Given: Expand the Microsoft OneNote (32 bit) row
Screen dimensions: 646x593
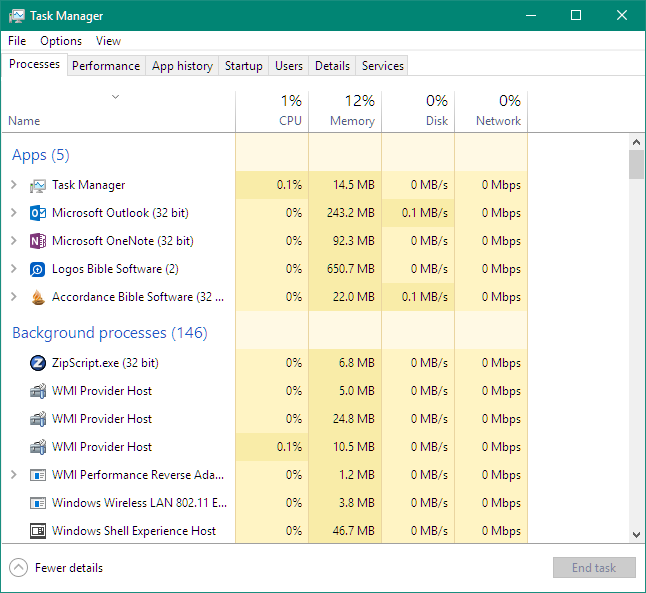Looking at the screenshot, I should pos(14,241).
